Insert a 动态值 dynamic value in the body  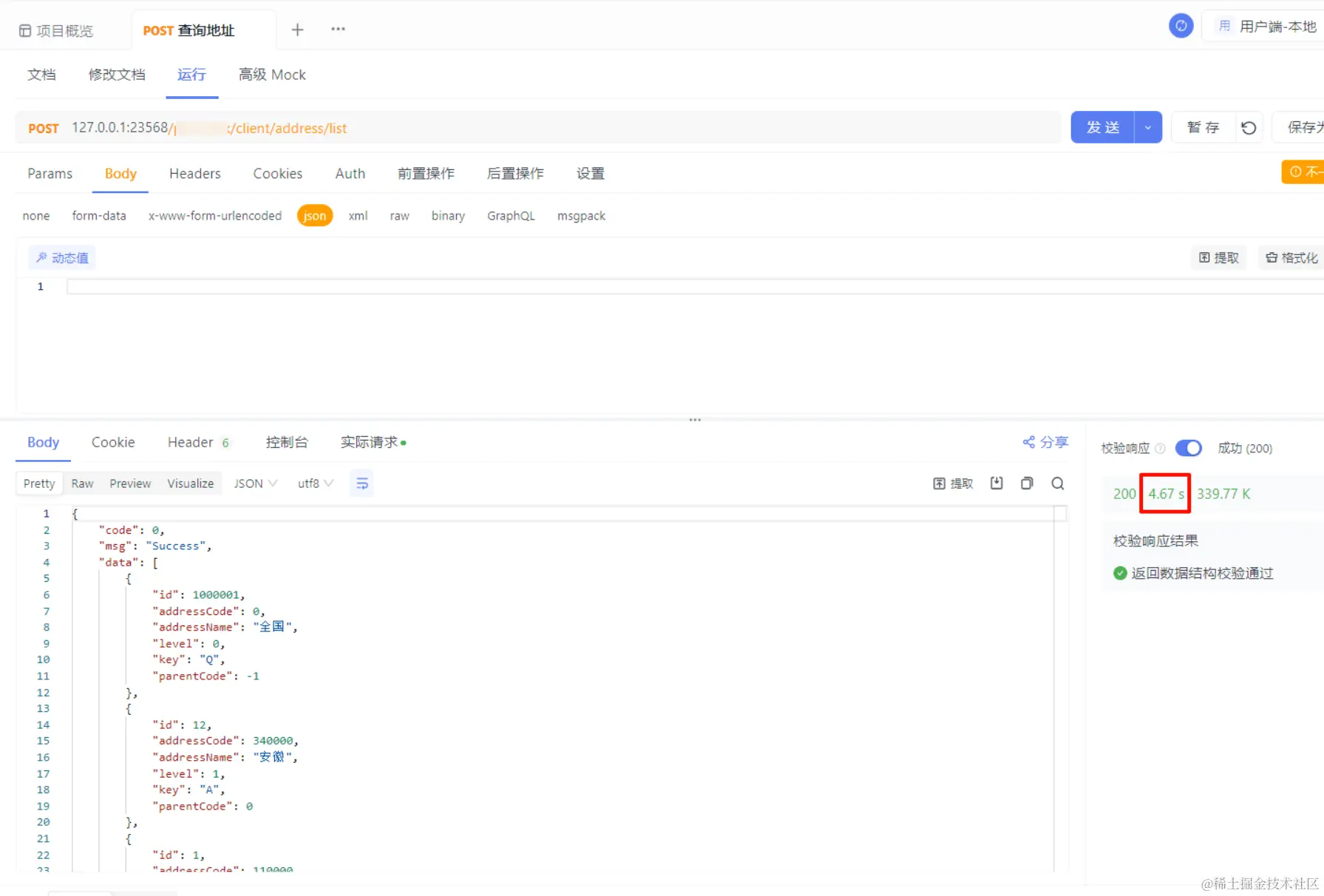(x=61, y=257)
